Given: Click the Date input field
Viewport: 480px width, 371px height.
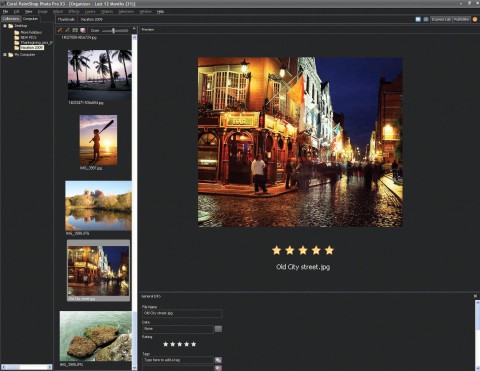Looking at the screenshot, I should (178, 329).
